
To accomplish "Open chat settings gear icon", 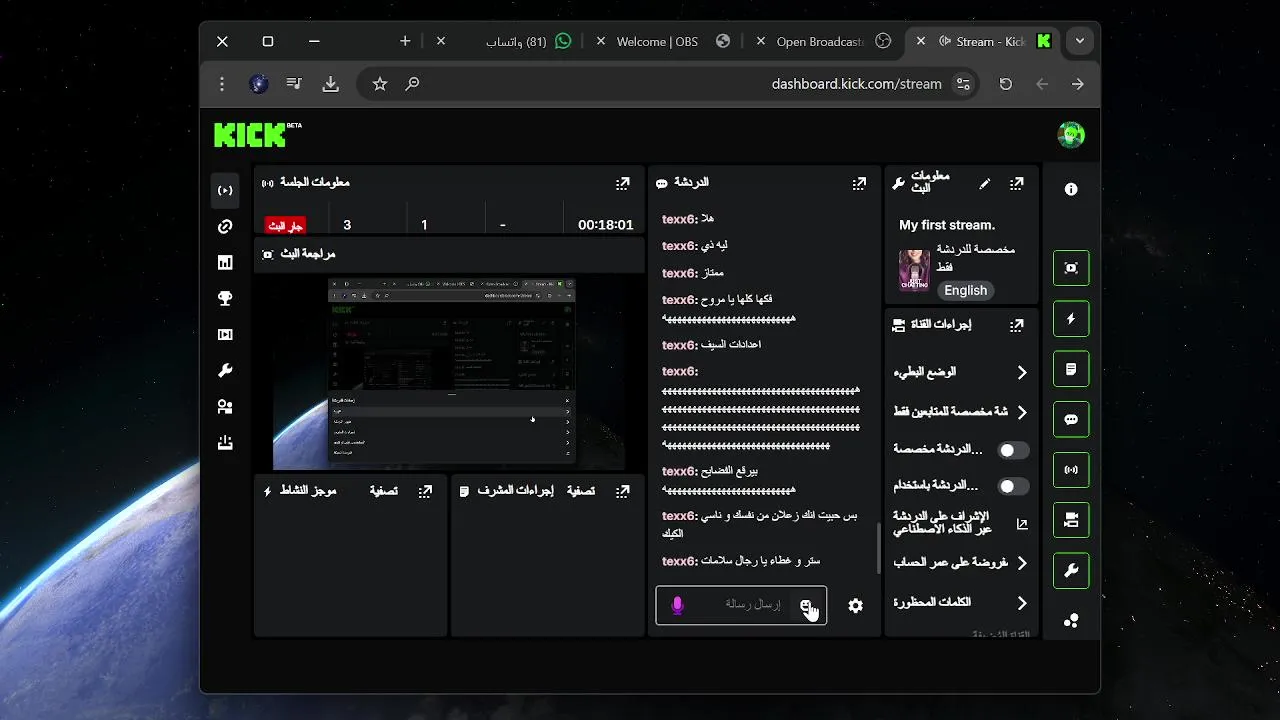I will coord(855,605).
